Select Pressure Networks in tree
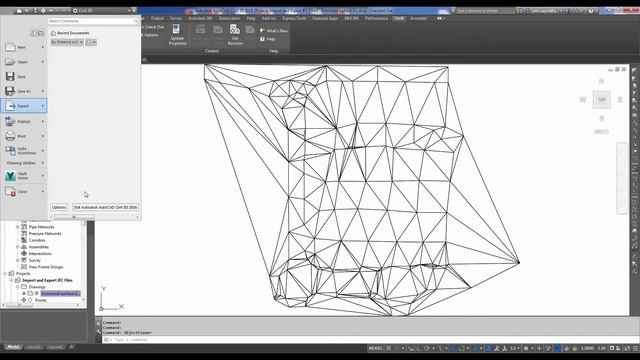Image resolution: width=640 pixels, height=360 pixels. [45, 233]
